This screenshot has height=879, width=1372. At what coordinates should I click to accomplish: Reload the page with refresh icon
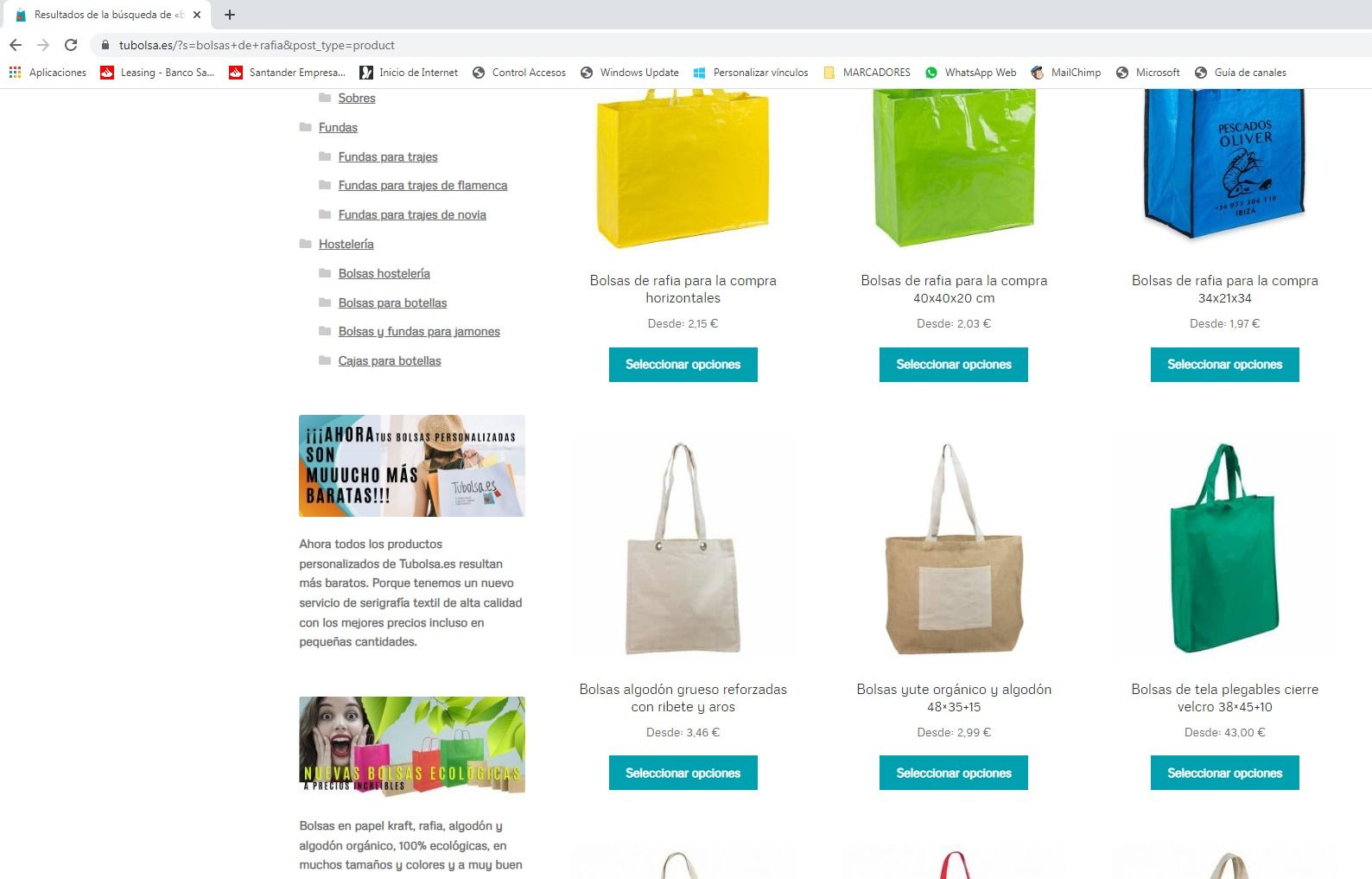click(x=71, y=45)
